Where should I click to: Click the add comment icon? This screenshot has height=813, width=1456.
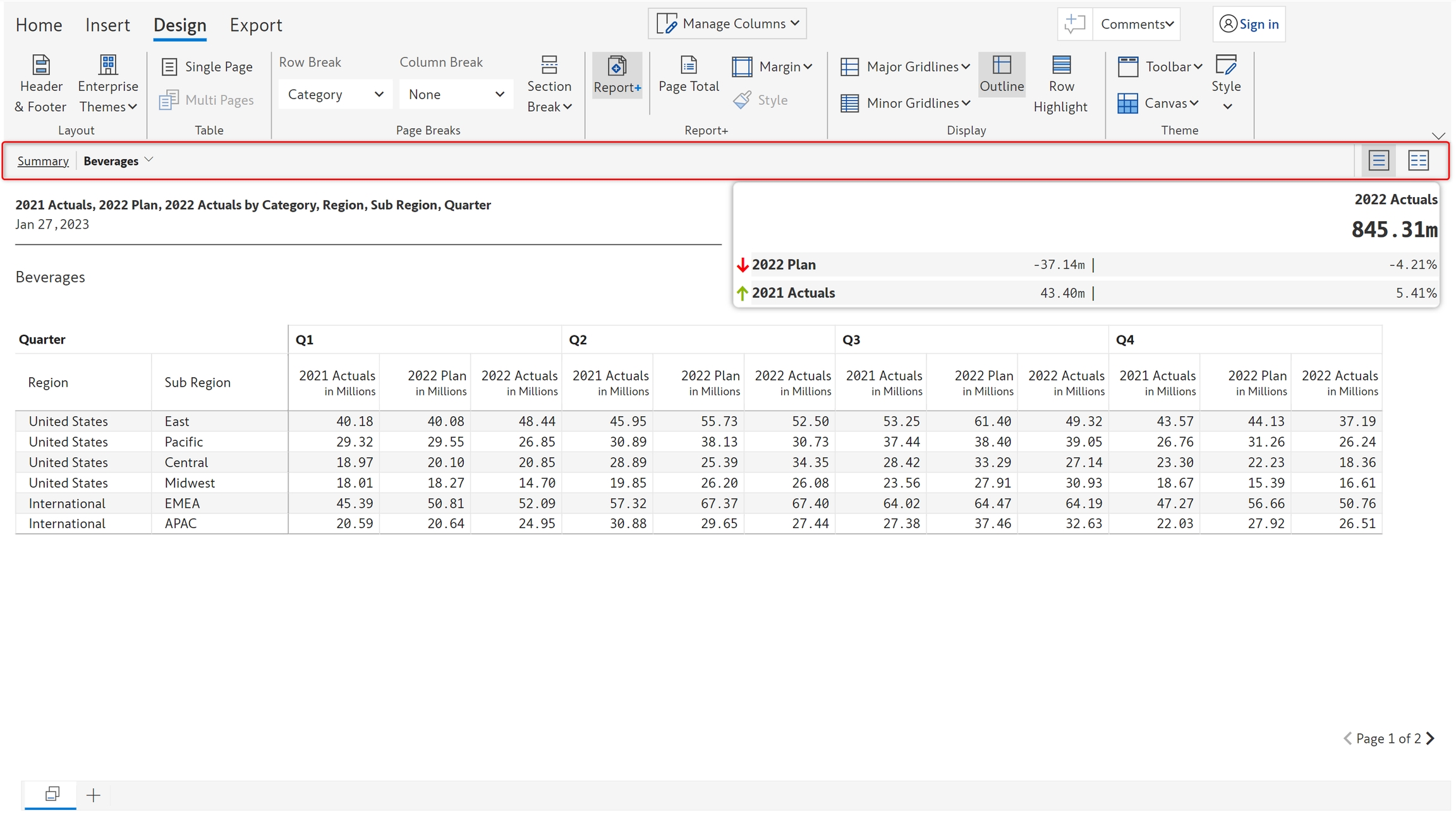tap(1074, 24)
